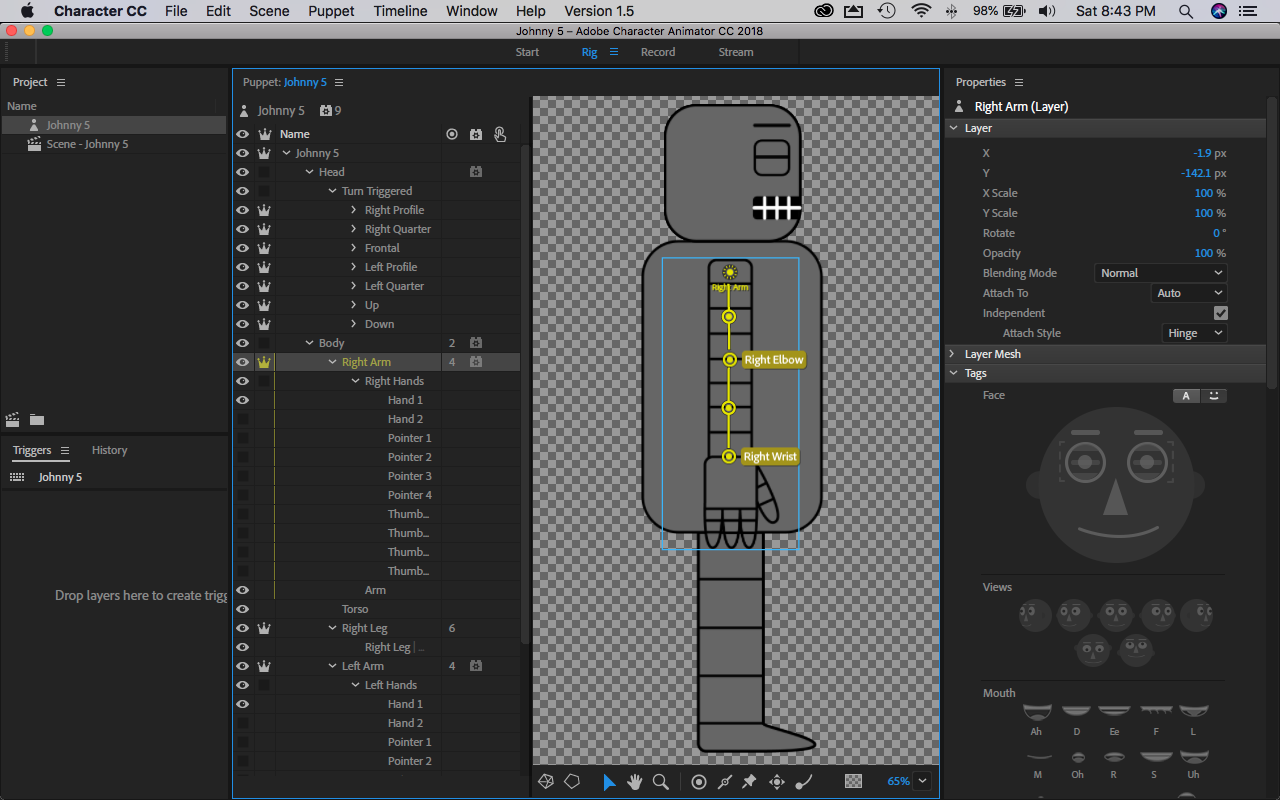
Task: Open the Timeline menu
Action: point(400,11)
